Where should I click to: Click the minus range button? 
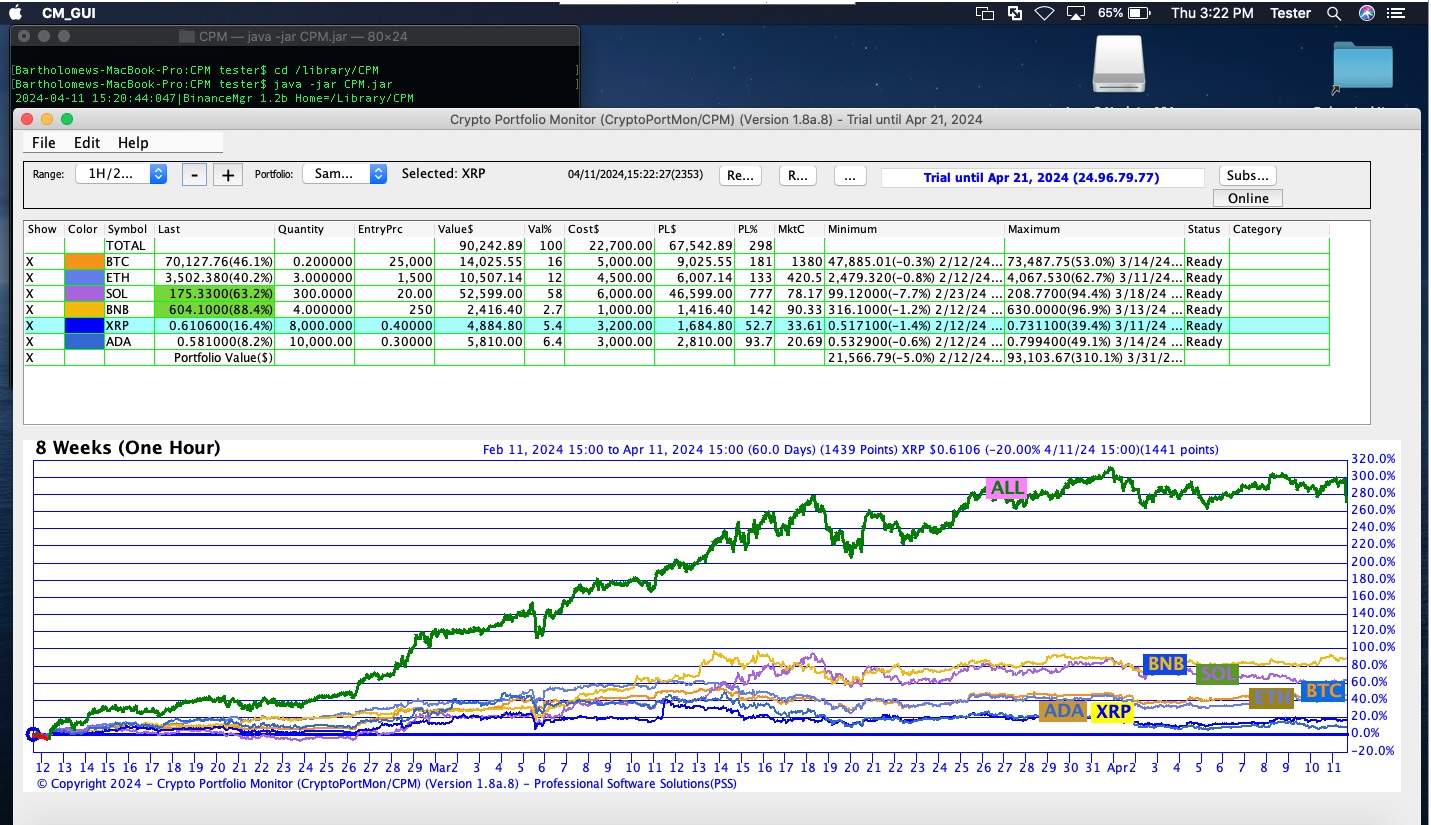tap(195, 175)
